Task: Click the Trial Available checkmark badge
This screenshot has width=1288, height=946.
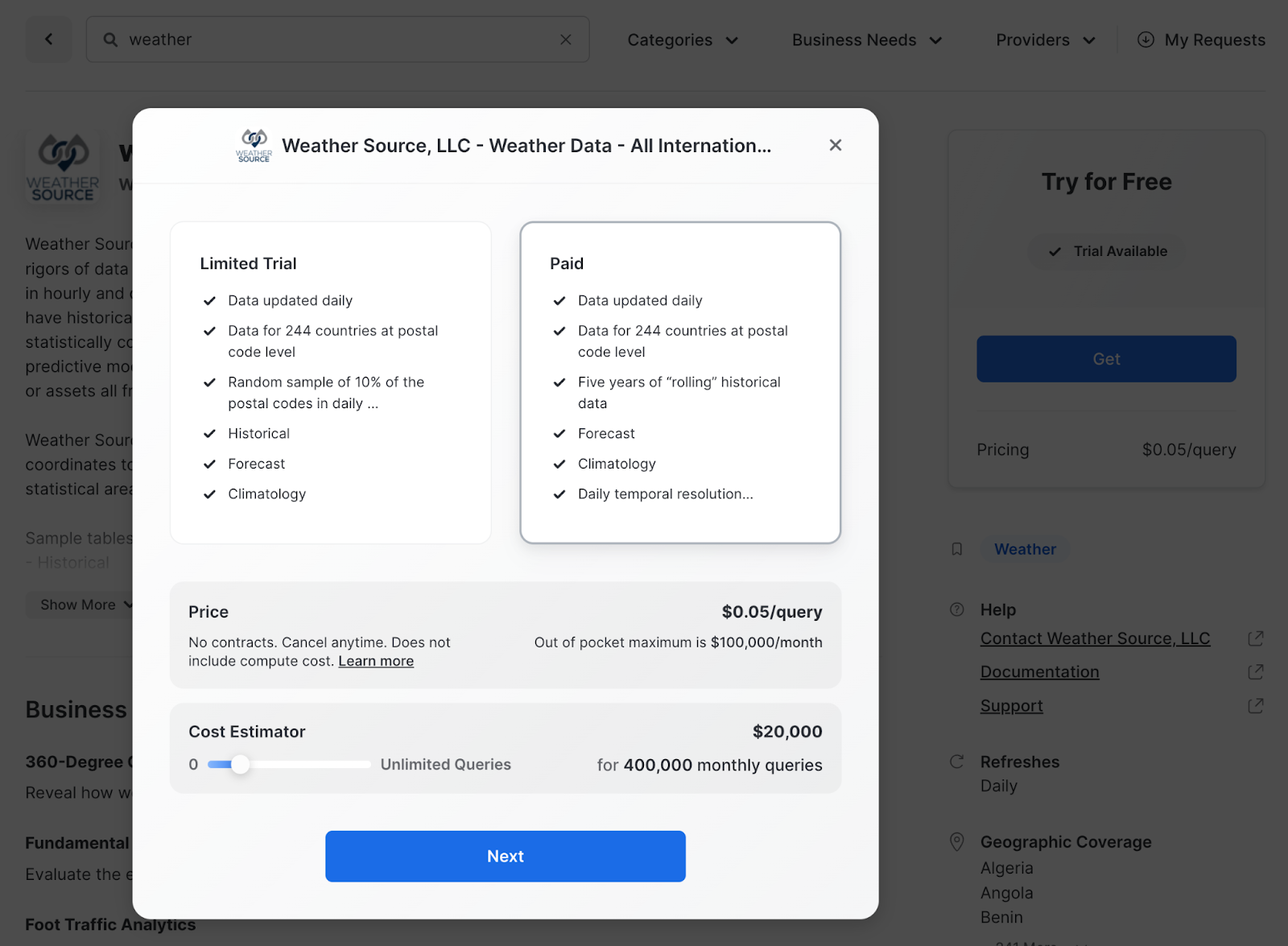Action: coord(1107,251)
